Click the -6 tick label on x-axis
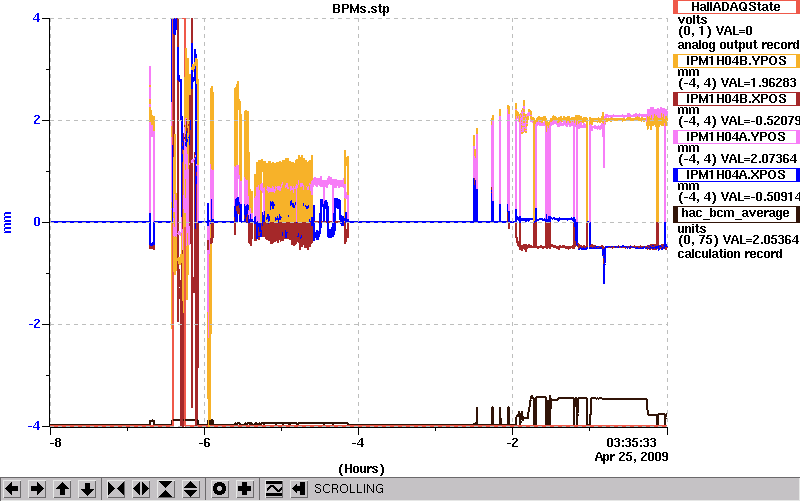800x501 pixels. (x=204, y=442)
